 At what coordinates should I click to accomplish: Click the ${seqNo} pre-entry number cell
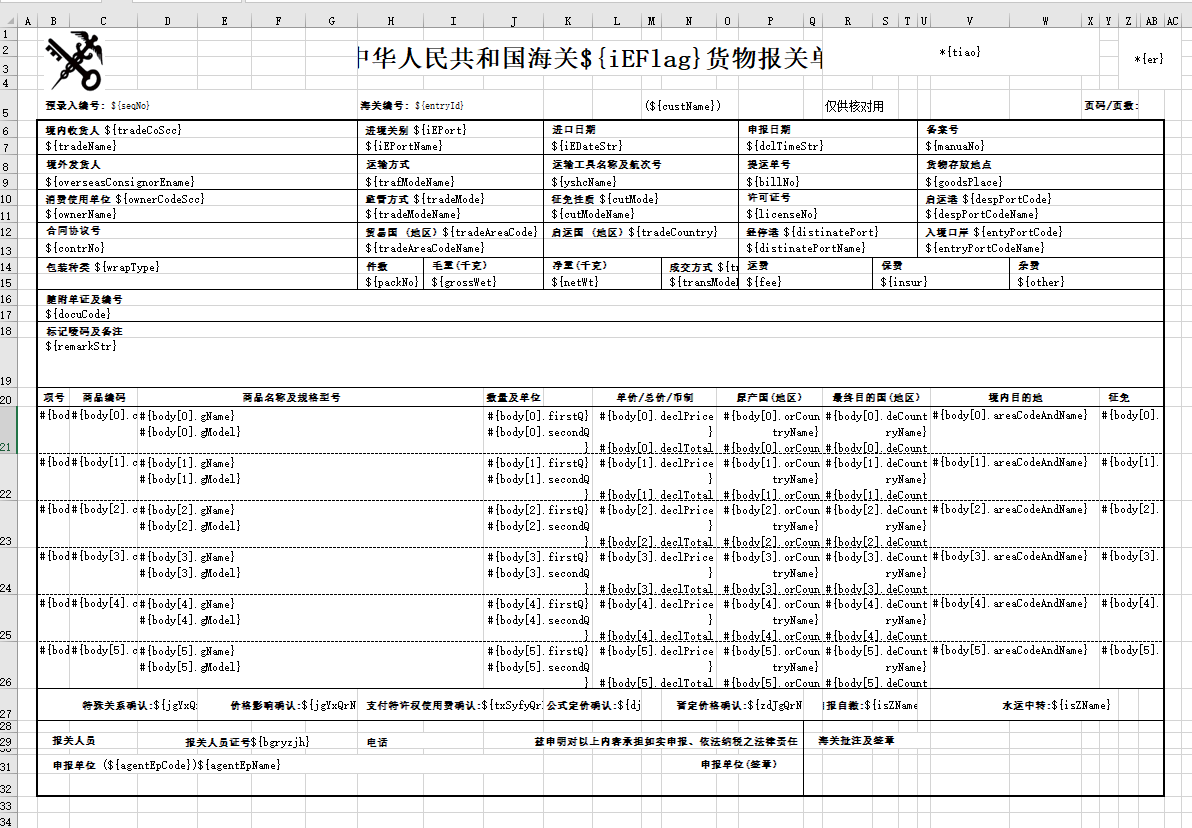pos(97,106)
